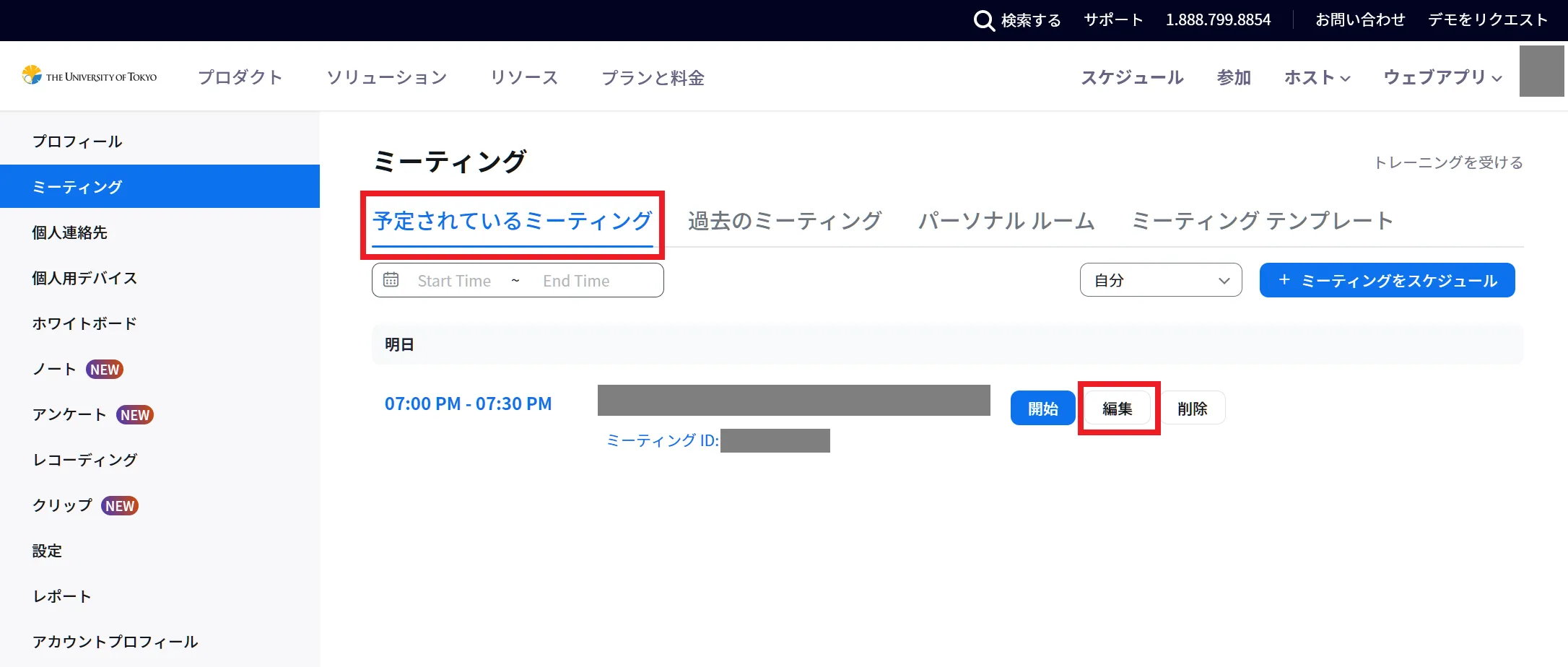Open 設定 in the sidebar
Screen dimensions: 1568x667
click(x=47, y=551)
